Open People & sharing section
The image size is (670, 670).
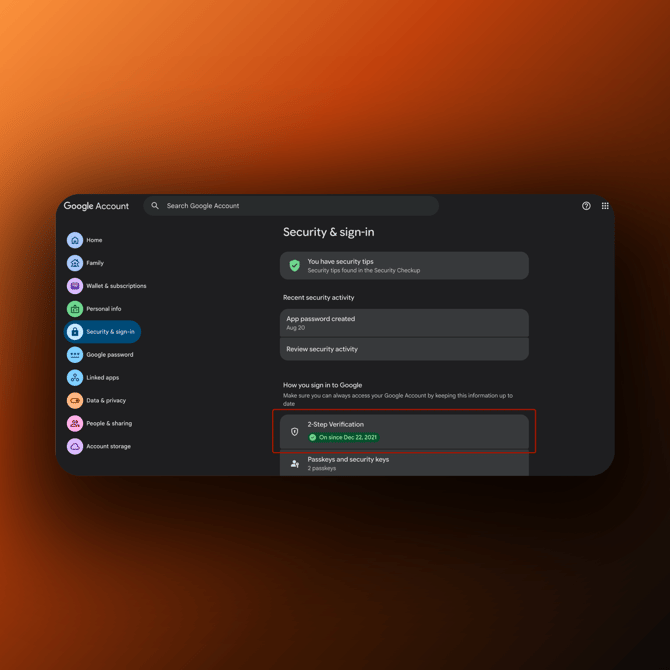click(109, 423)
